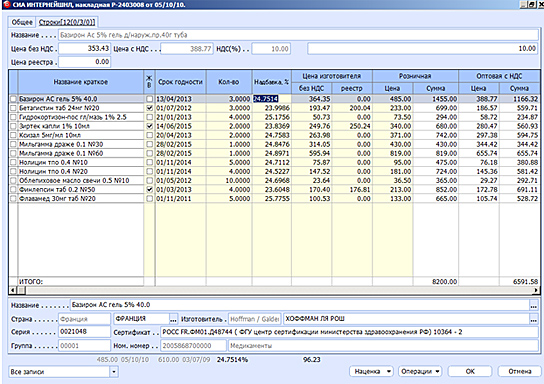544x384 pixels.
Task: Tick row checkbox for Мильгамма драже 0.1 №30
Action: [13, 144]
